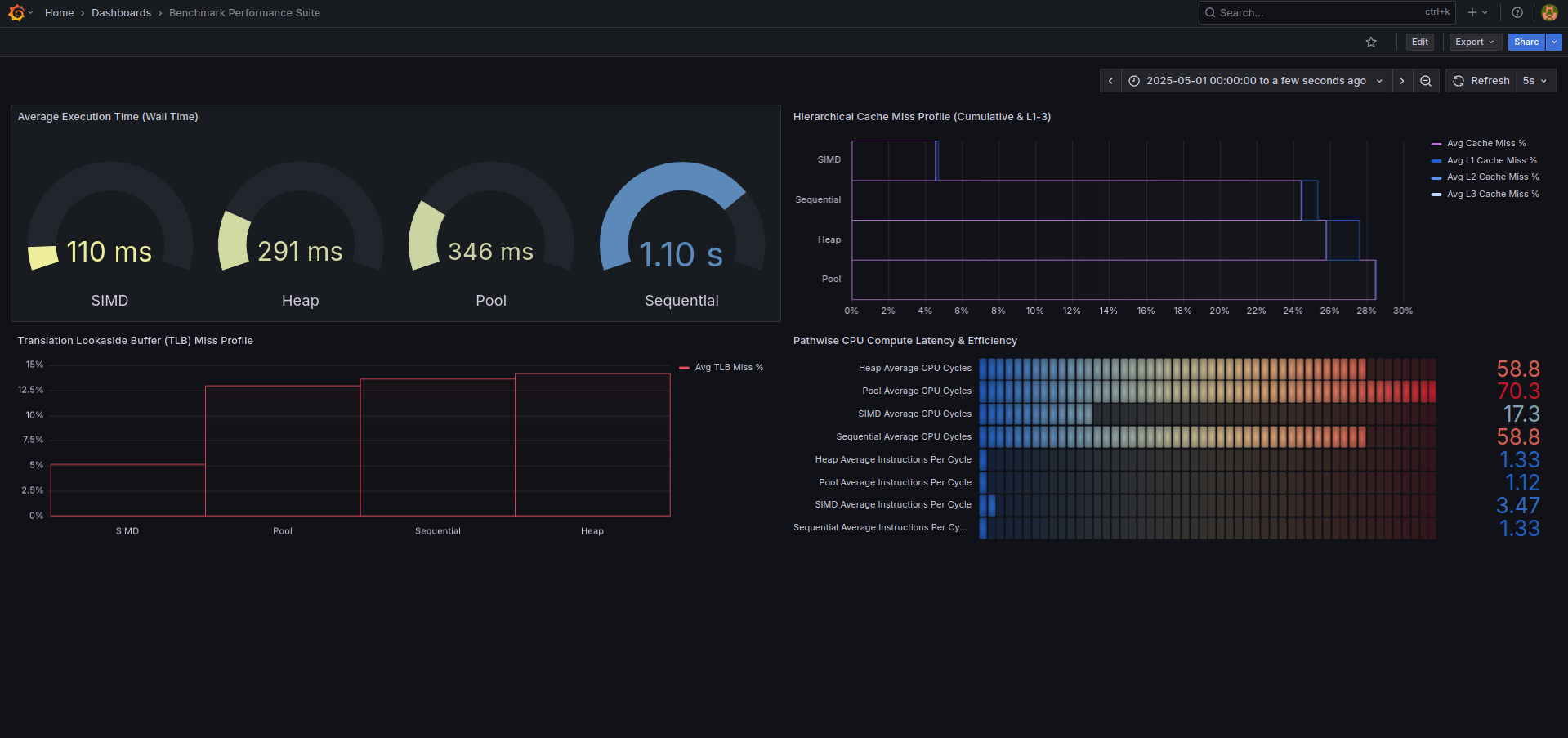Open the time range picker dropdown
1568x738 pixels.
point(1256,81)
